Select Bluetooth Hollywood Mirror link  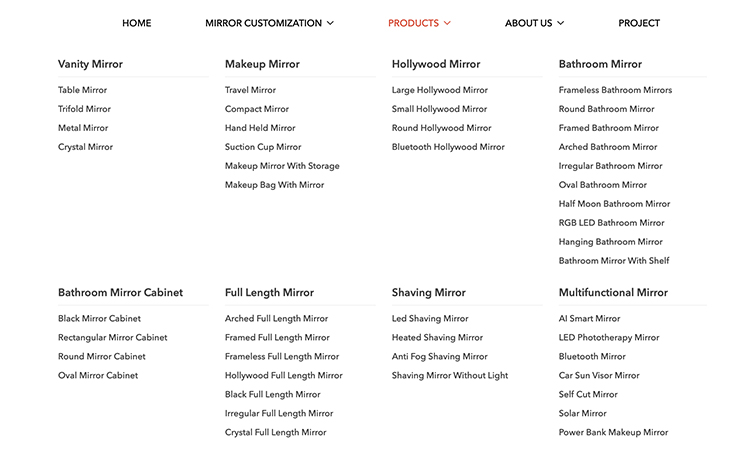(448, 147)
